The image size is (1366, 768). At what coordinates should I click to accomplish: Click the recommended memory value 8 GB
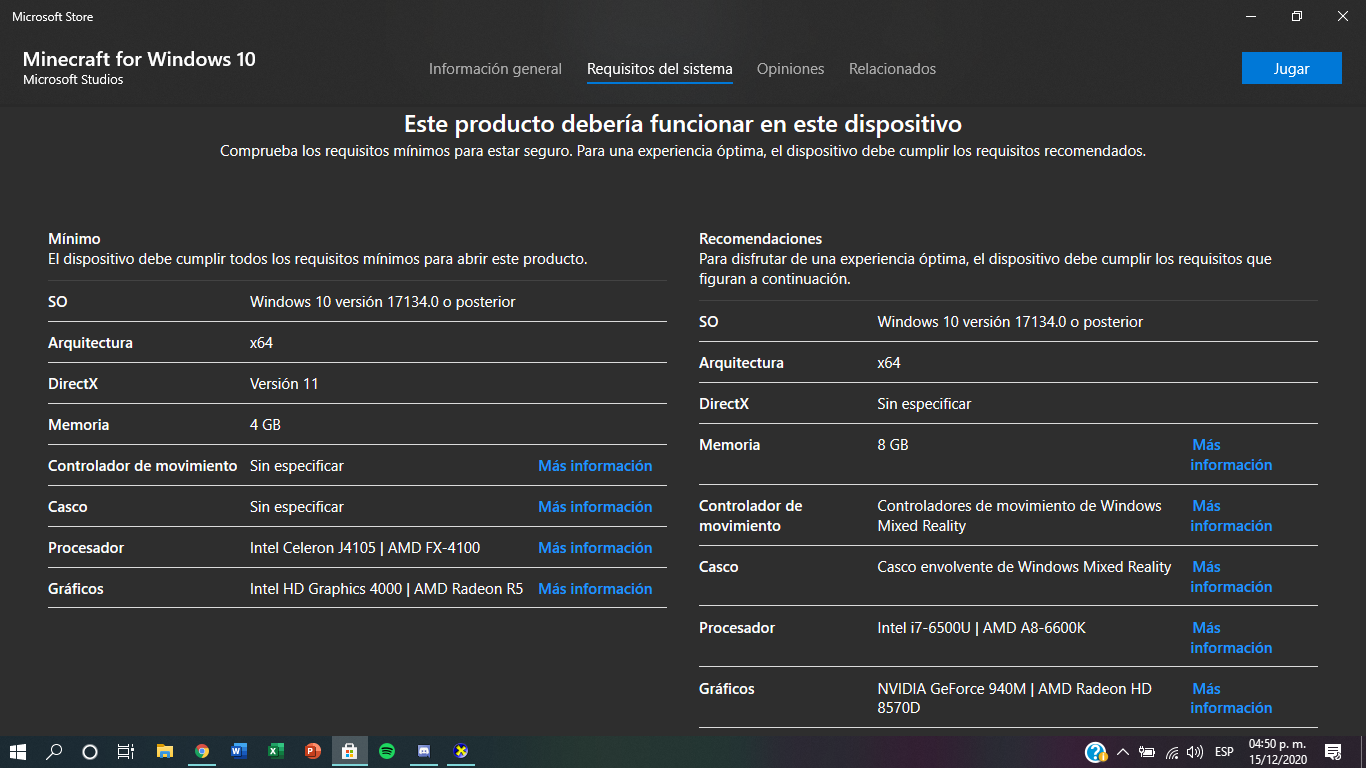(893, 445)
